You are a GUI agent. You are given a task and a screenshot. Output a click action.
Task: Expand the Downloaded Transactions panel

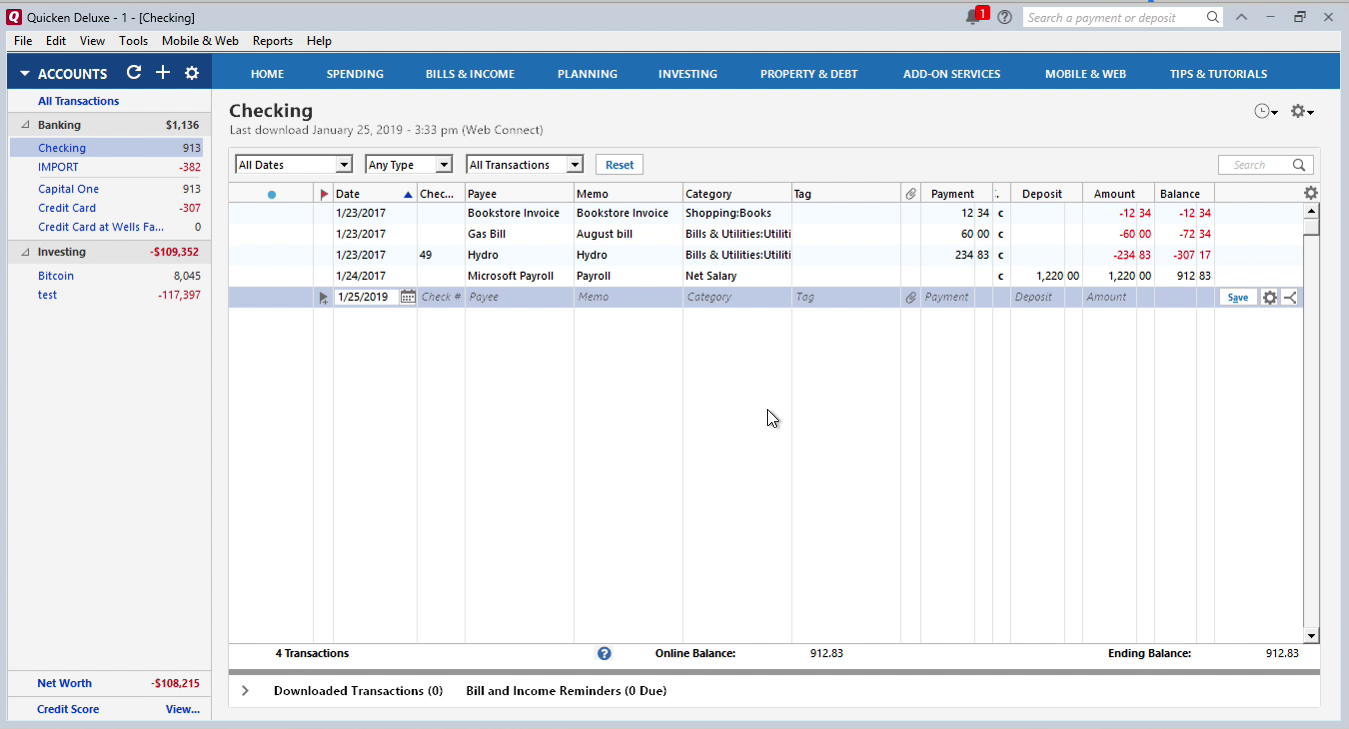pyautogui.click(x=245, y=691)
